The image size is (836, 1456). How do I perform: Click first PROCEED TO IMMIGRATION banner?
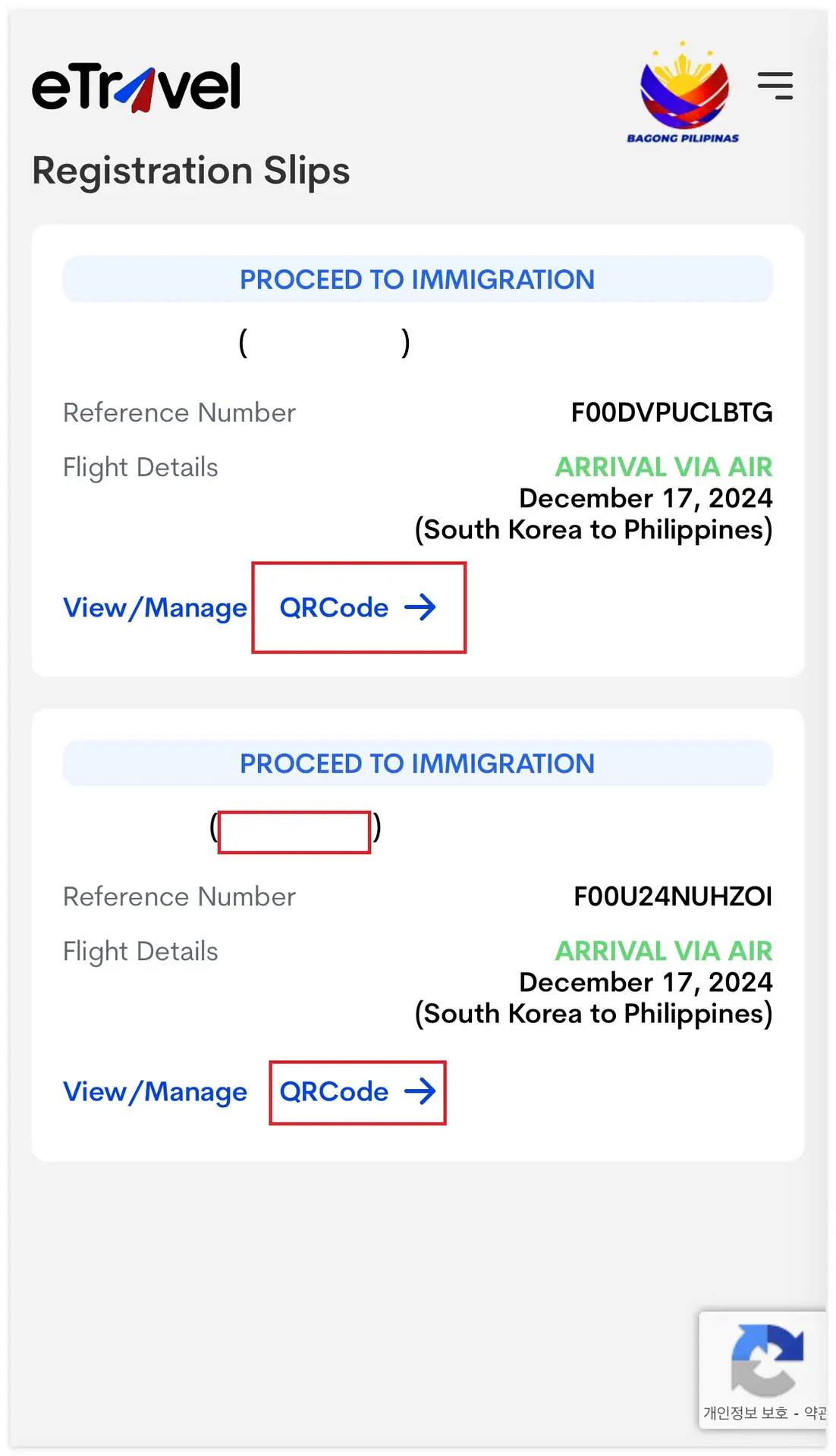click(417, 279)
